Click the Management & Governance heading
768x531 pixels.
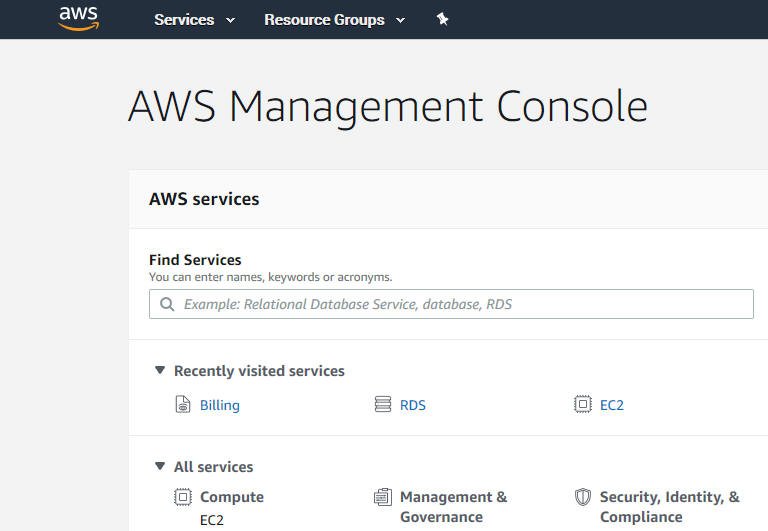[x=454, y=507]
